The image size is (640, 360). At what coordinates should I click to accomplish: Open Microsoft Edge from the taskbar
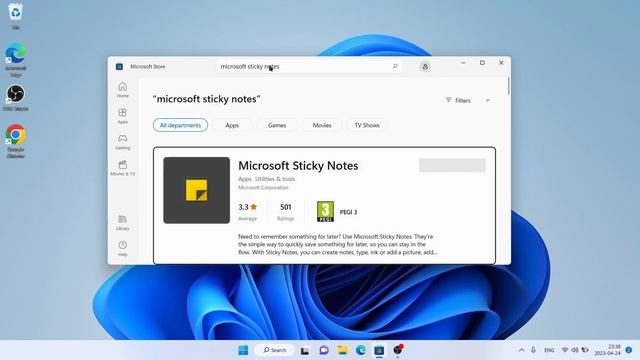[360, 350]
